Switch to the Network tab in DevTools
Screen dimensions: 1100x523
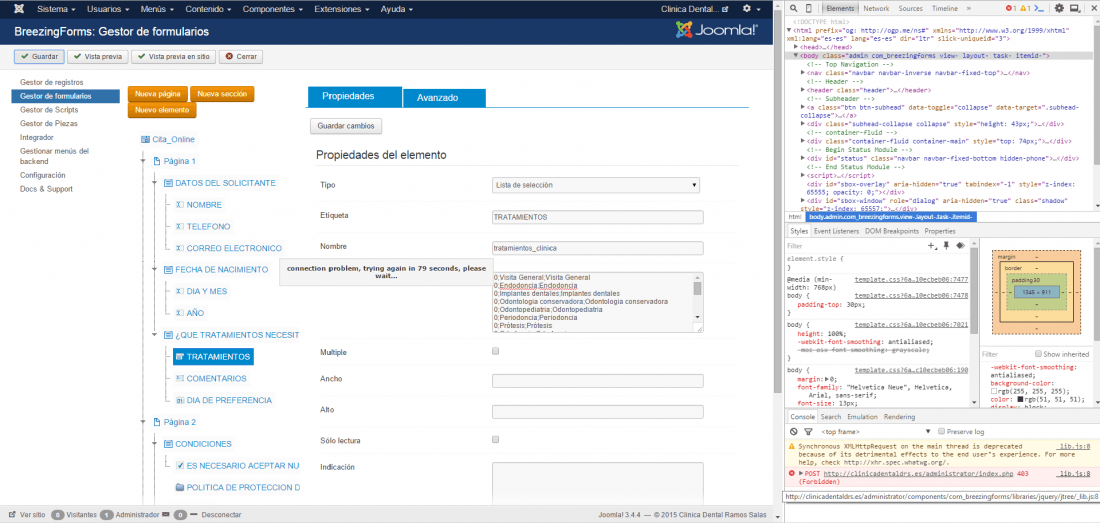click(x=876, y=8)
